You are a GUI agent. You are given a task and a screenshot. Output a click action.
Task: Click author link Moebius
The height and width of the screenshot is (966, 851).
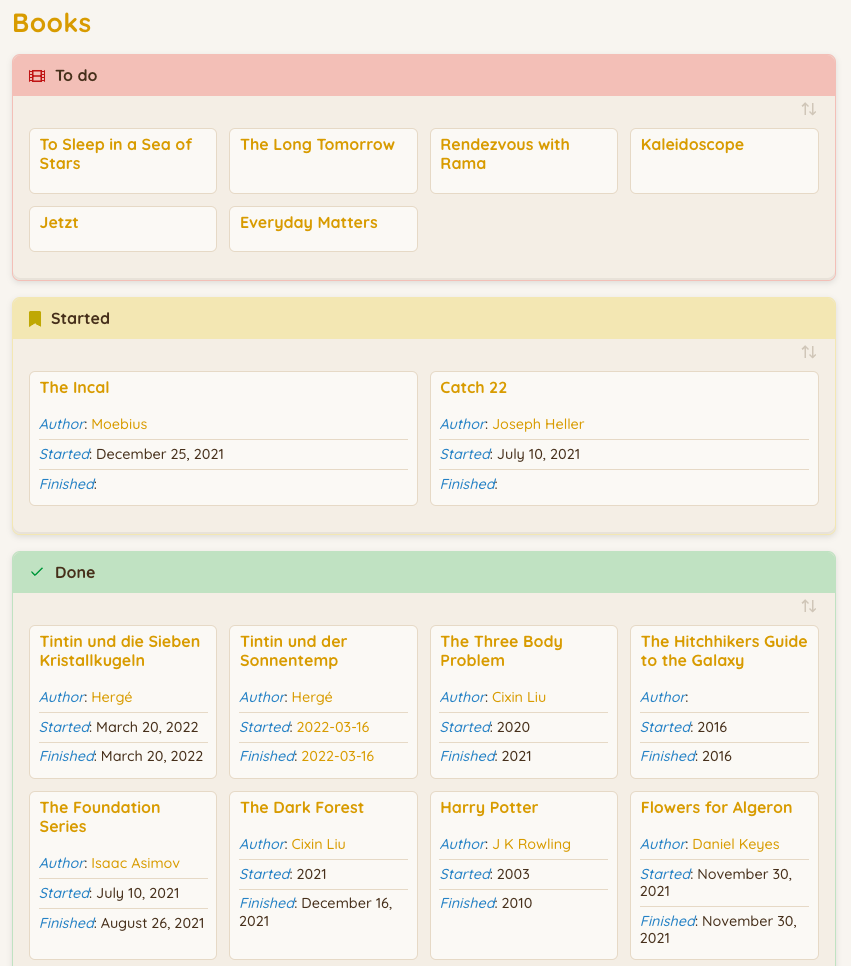point(120,424)
